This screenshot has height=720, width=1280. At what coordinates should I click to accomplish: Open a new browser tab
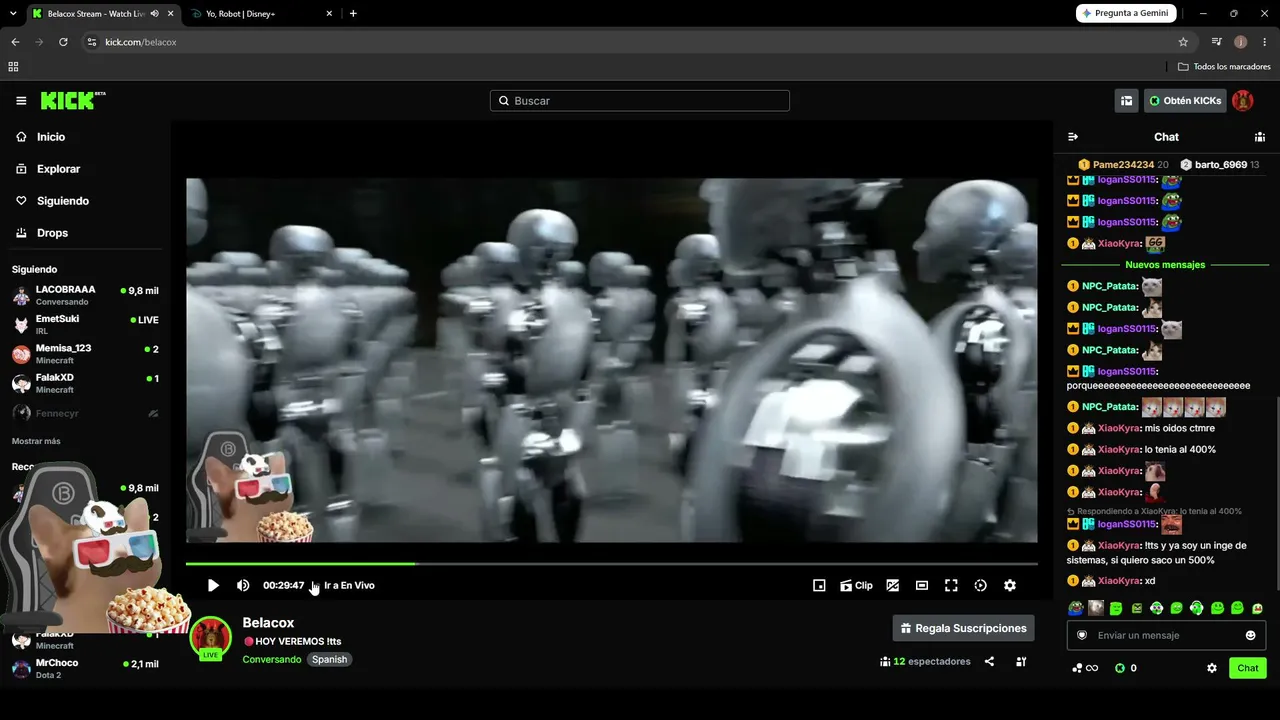coord(353,14)
